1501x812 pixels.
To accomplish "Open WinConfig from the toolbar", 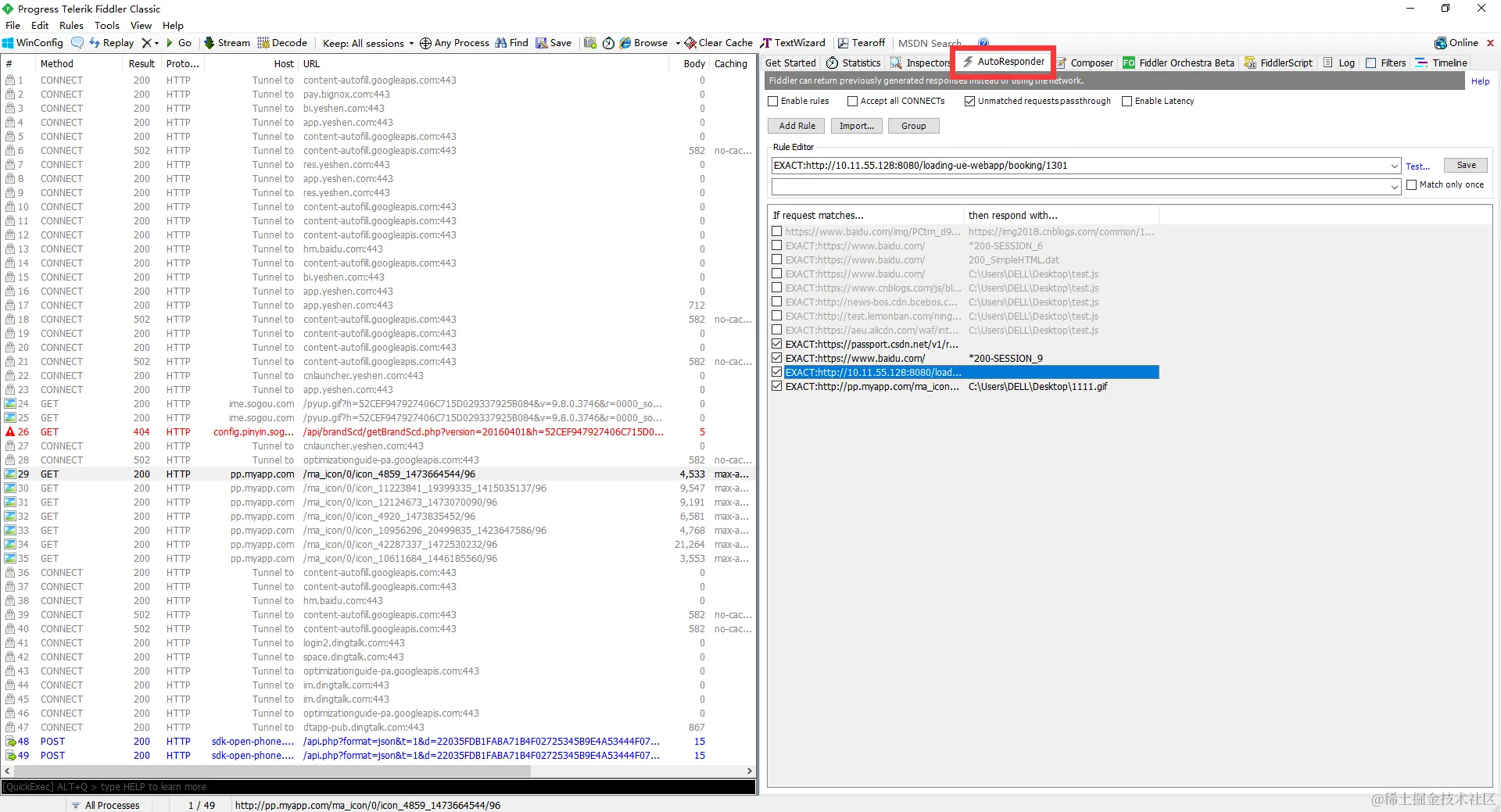I will [33, 43].
